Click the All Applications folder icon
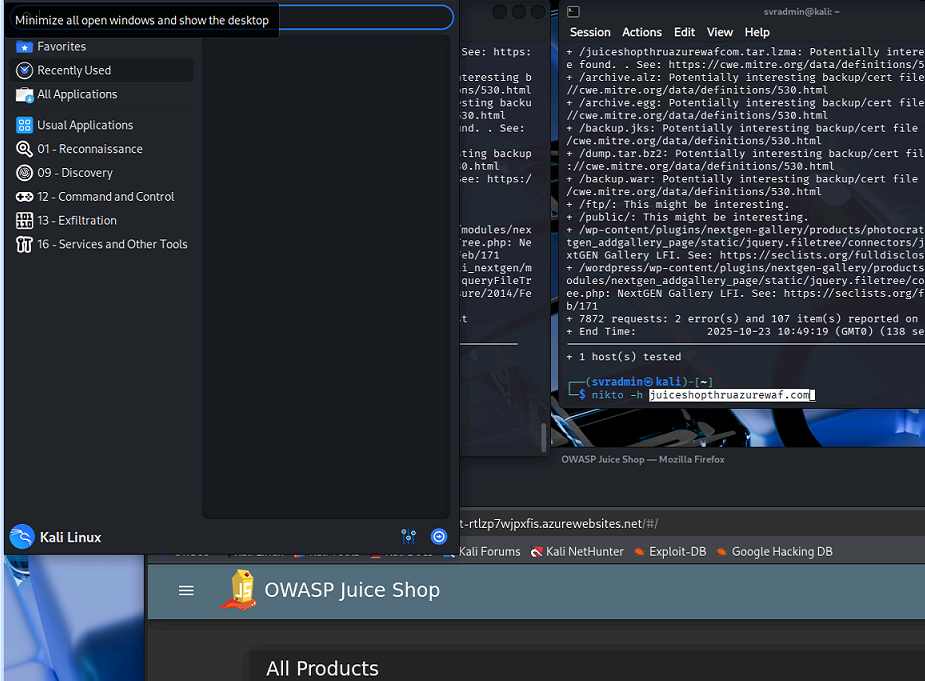Screen dimensions: 925x681 tap(24, 94)
